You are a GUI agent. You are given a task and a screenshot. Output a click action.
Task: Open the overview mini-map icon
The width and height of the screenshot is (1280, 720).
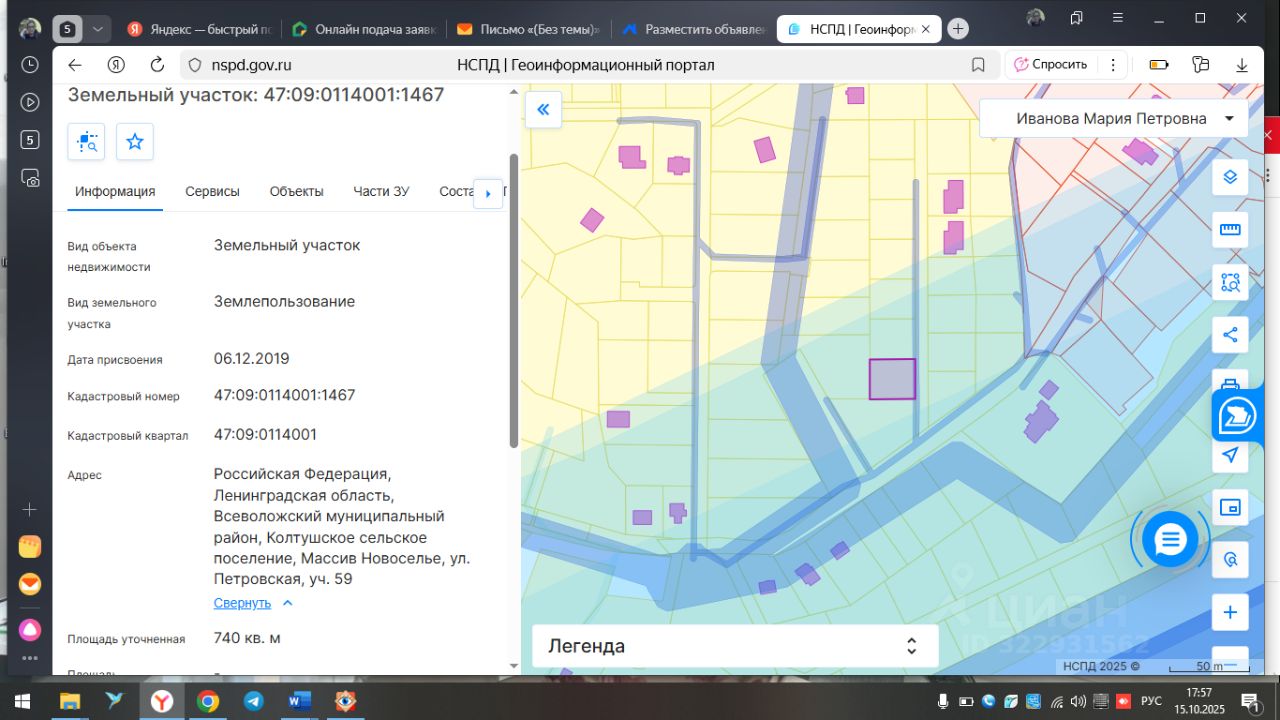point(1230,507)
